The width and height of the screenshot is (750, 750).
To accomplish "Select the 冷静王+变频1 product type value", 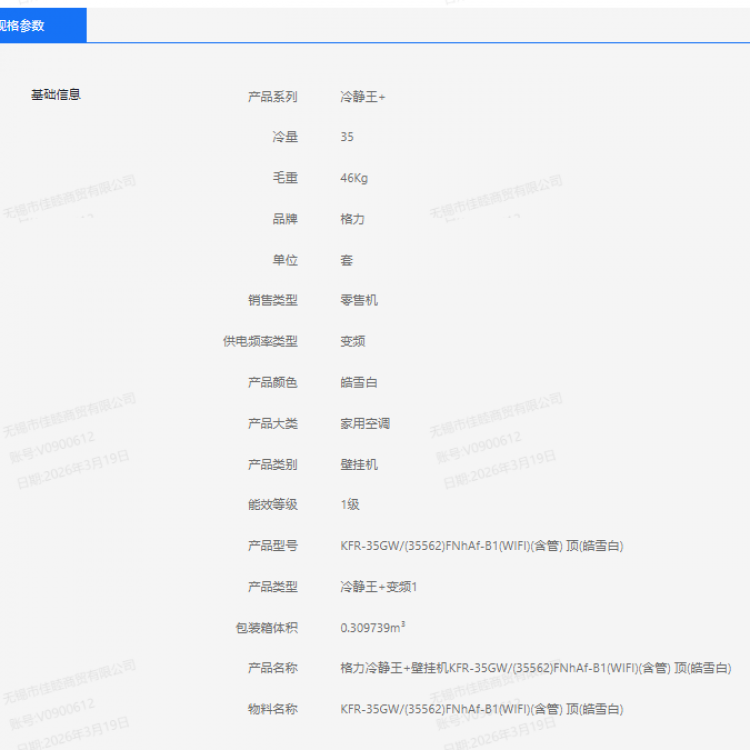I will [378, 587].
